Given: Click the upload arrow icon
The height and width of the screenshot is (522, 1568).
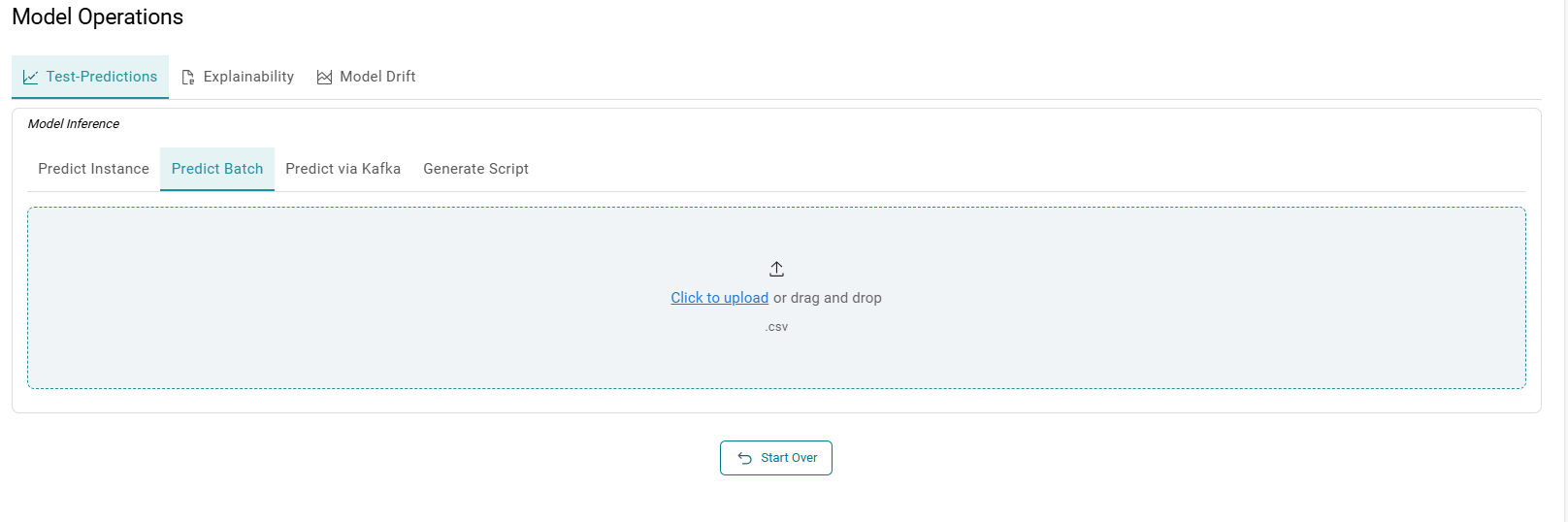Looking at the screenshot, I should [x=776, y=269].
